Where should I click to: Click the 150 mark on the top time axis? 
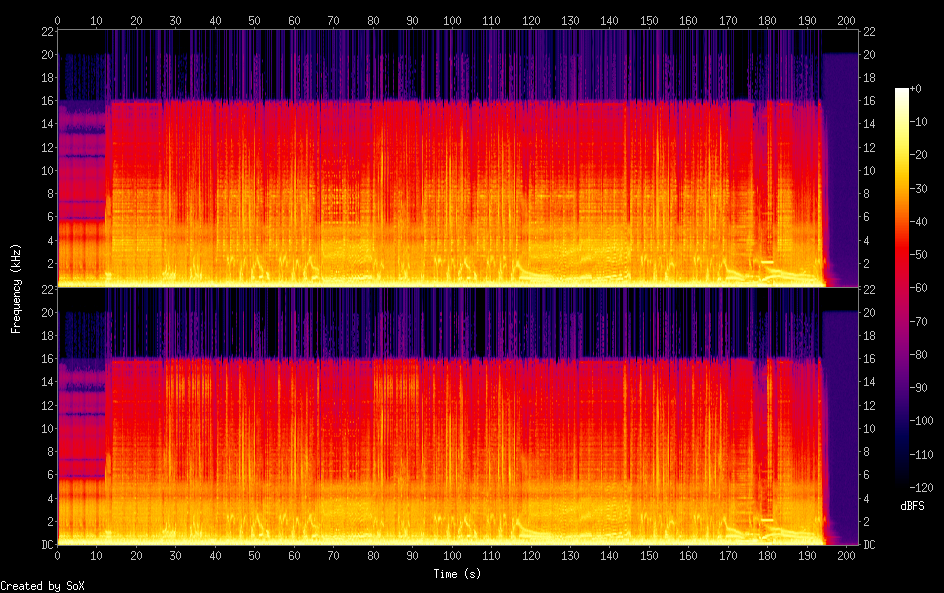(649, 20)
